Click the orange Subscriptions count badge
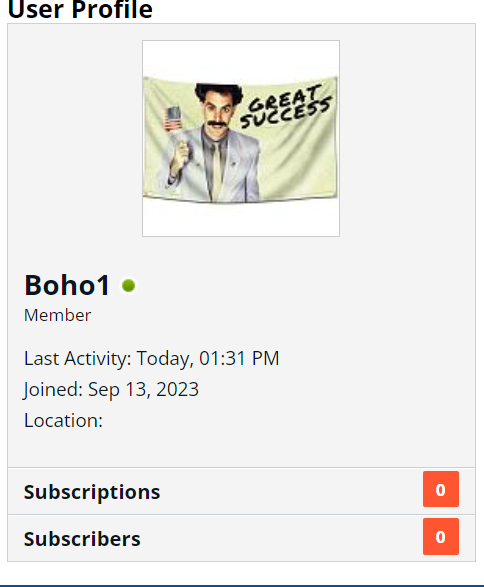484x587 pixels. (441, 489)
